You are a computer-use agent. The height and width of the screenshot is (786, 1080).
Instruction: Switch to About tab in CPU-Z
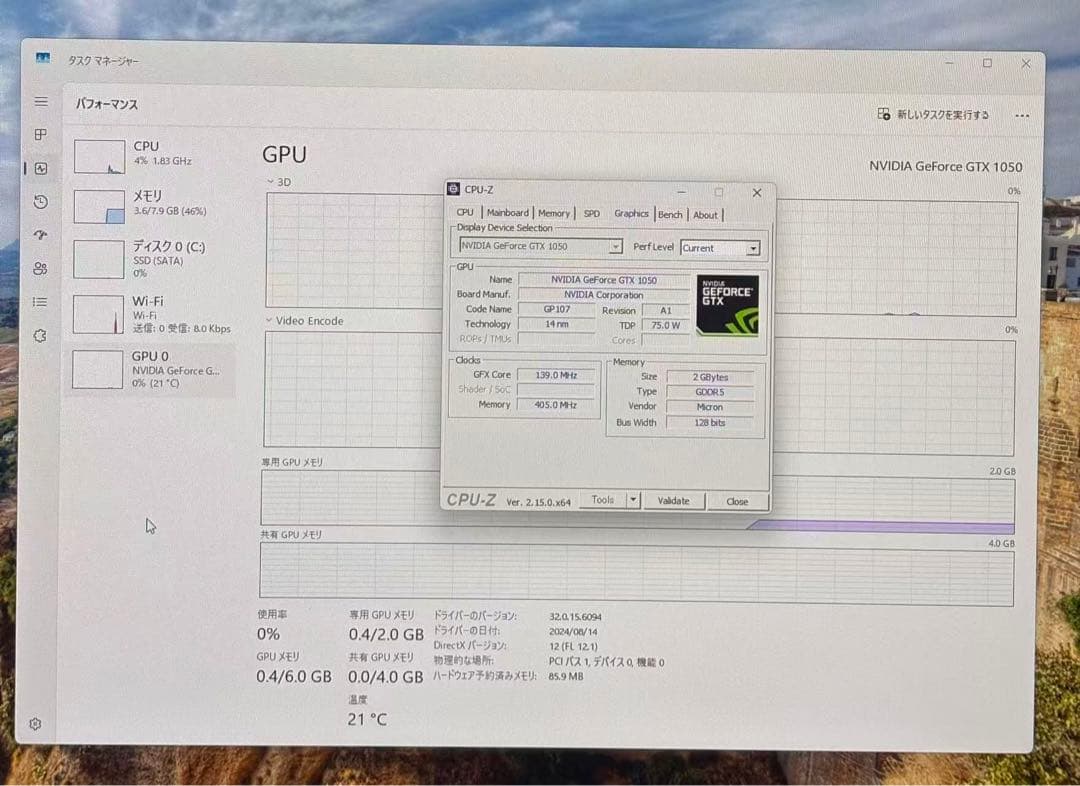705,216
